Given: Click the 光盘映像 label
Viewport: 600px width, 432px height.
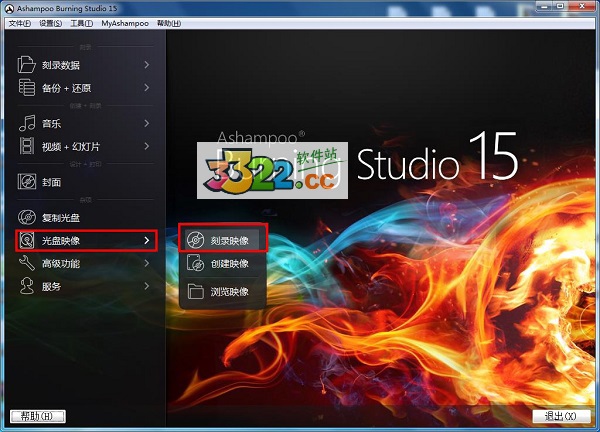Looking at the screenshot, I should coord(61,241).
